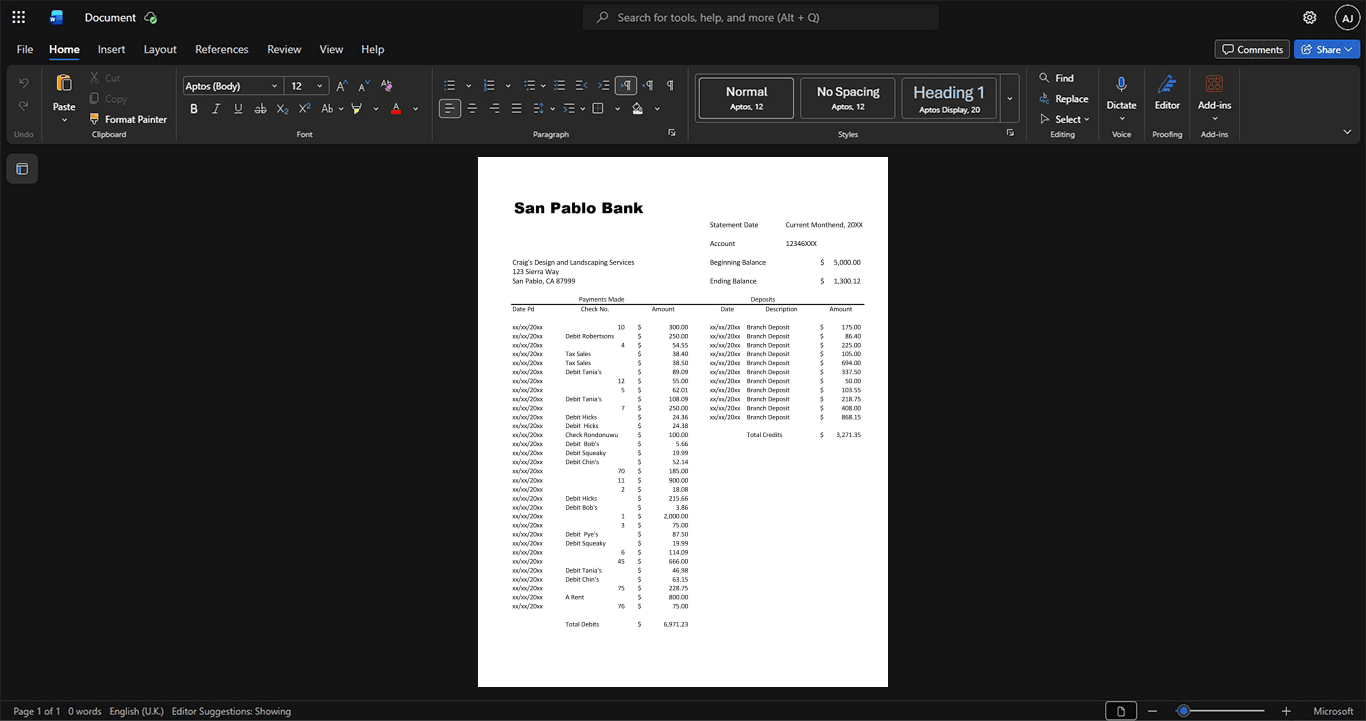Open the Help tab
1366x721 pixels.
[x=373, y=49]
